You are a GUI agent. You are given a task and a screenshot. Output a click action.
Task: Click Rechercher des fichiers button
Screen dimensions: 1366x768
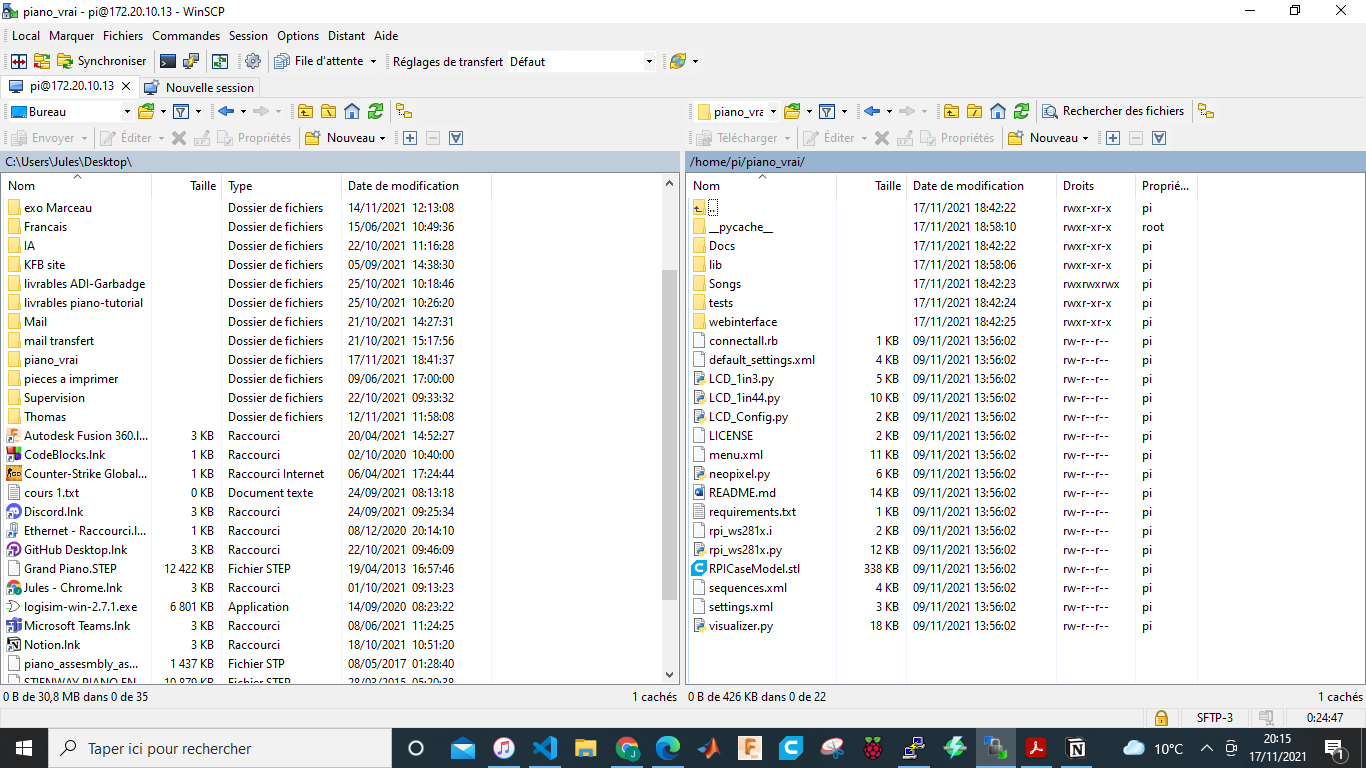1113,111
